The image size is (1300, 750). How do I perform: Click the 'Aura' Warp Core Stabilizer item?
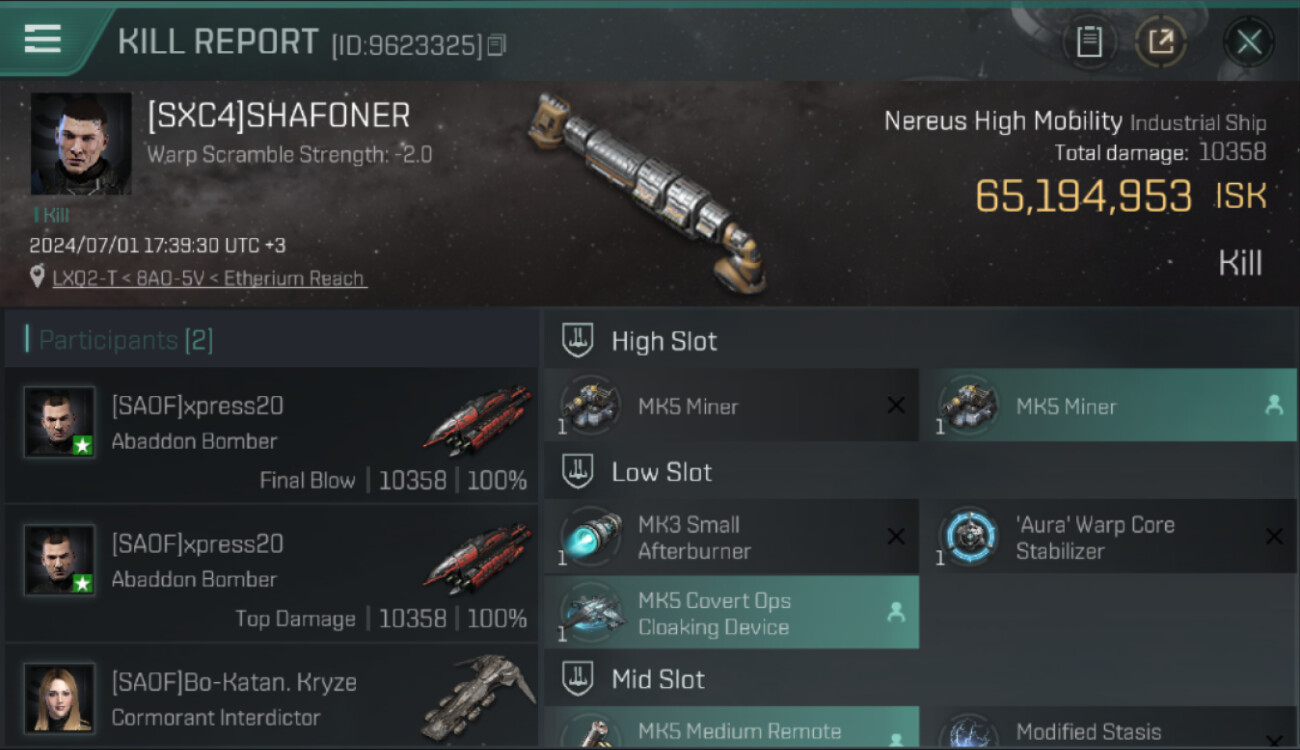coord(1108,537)
